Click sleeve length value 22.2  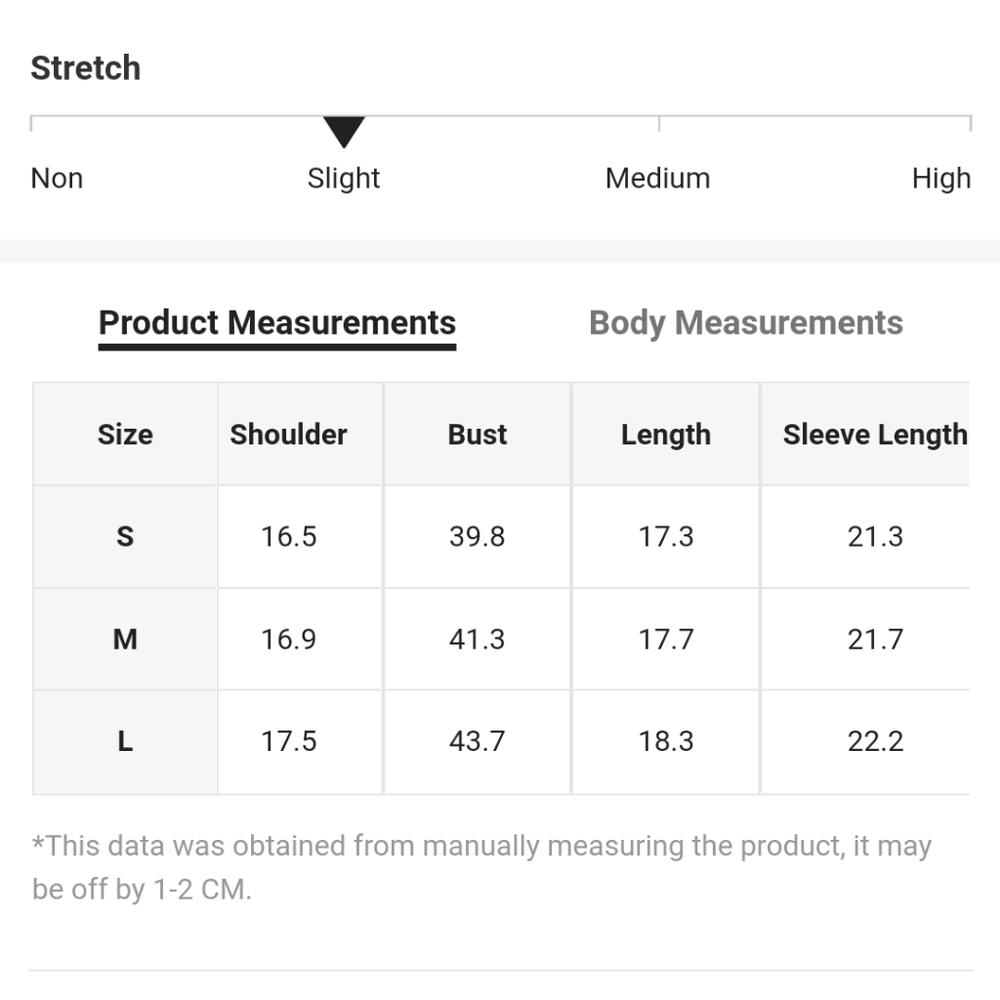pos(875,741)
